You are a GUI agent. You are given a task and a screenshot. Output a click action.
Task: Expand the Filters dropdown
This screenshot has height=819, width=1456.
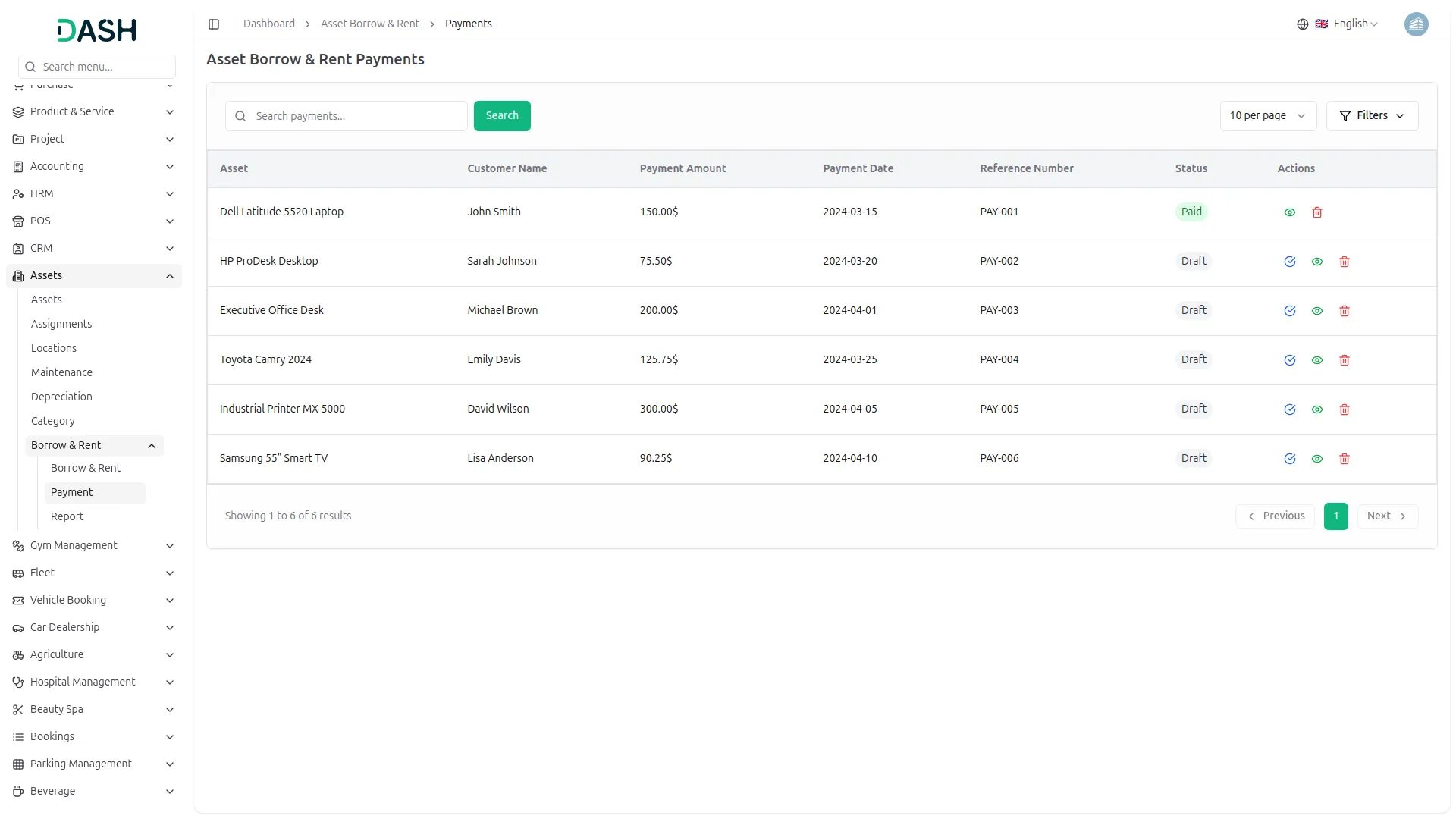click(1372, 116)
